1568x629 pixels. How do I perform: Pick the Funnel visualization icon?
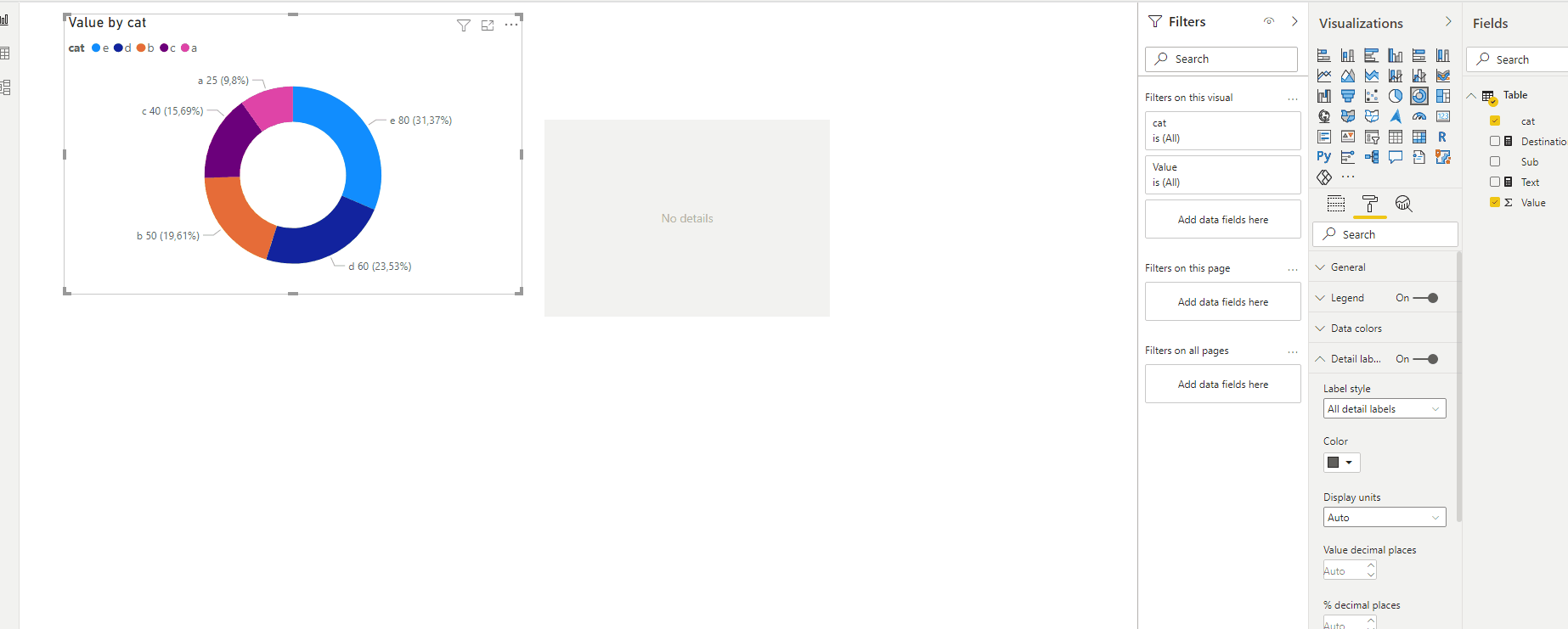[1348, 96]
